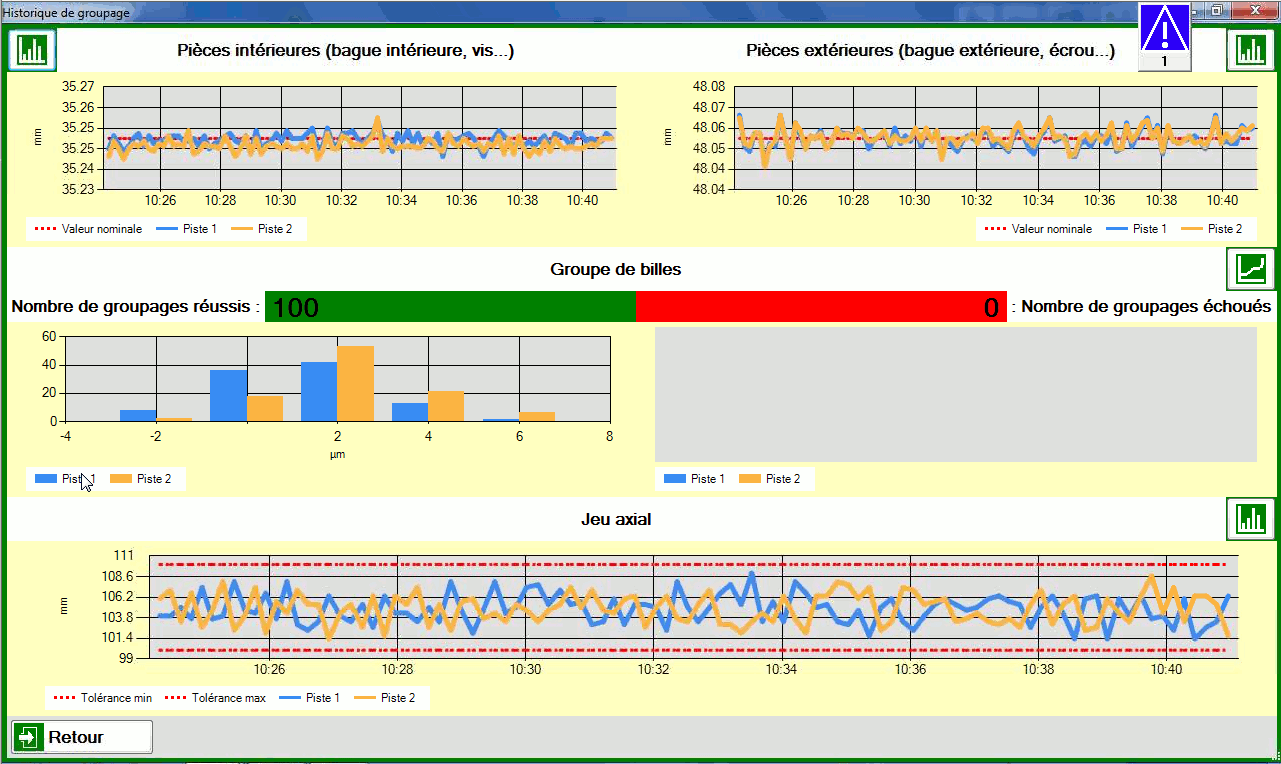
Task: Click the alarm count number under warning sign
Action: click(x=1165, y=62)
